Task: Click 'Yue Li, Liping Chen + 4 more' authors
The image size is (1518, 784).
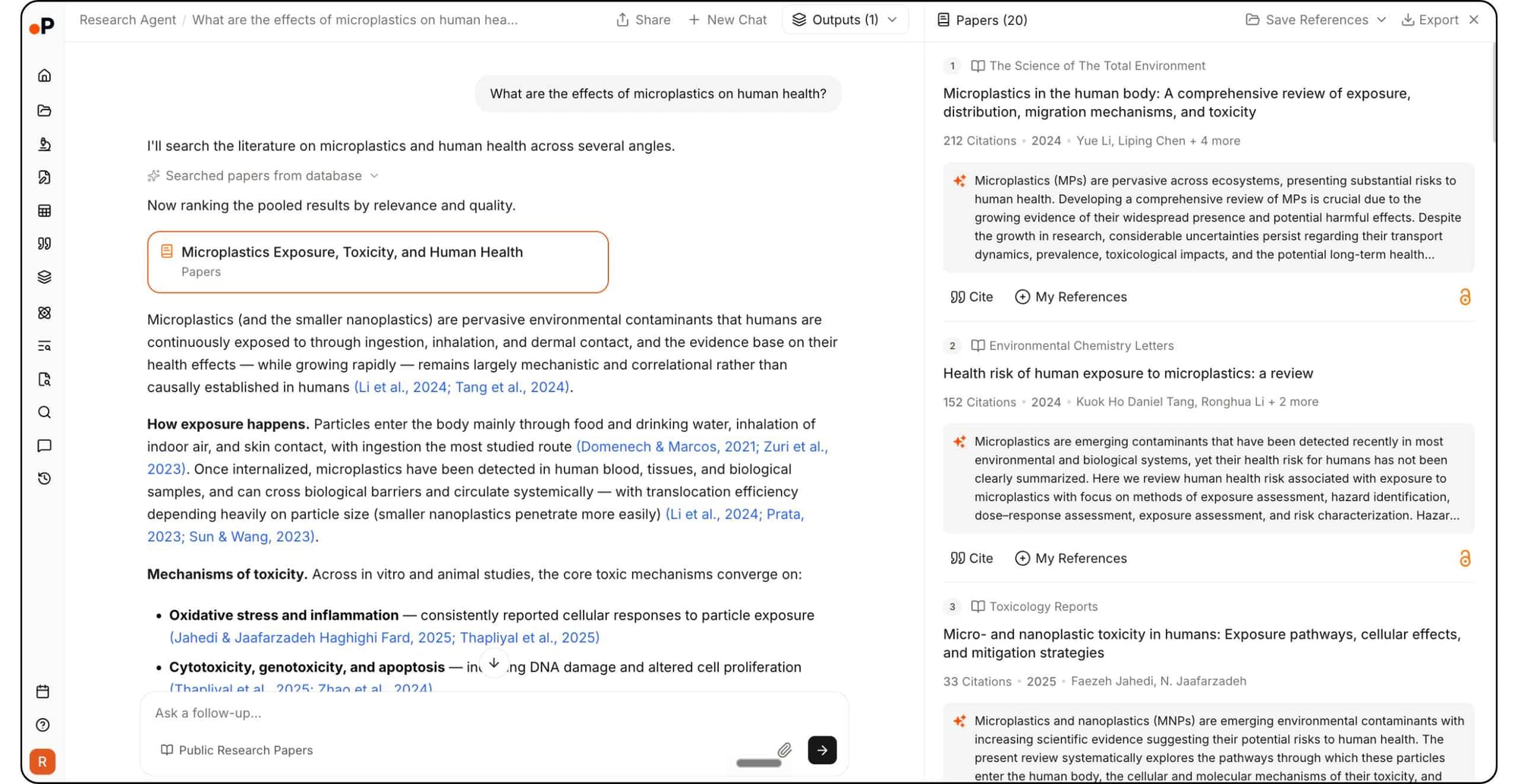Action: click(x=1158, y=141)
